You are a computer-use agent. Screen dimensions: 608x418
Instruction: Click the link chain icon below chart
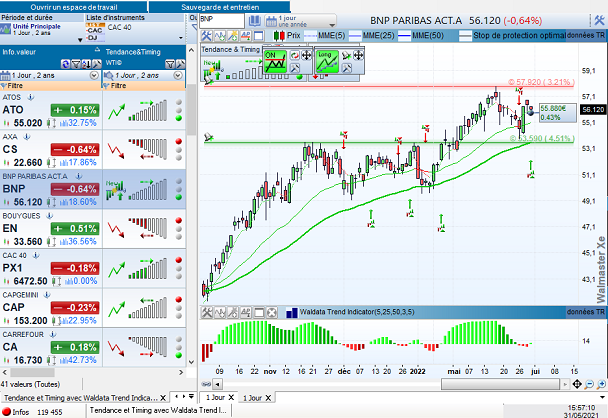206,384
